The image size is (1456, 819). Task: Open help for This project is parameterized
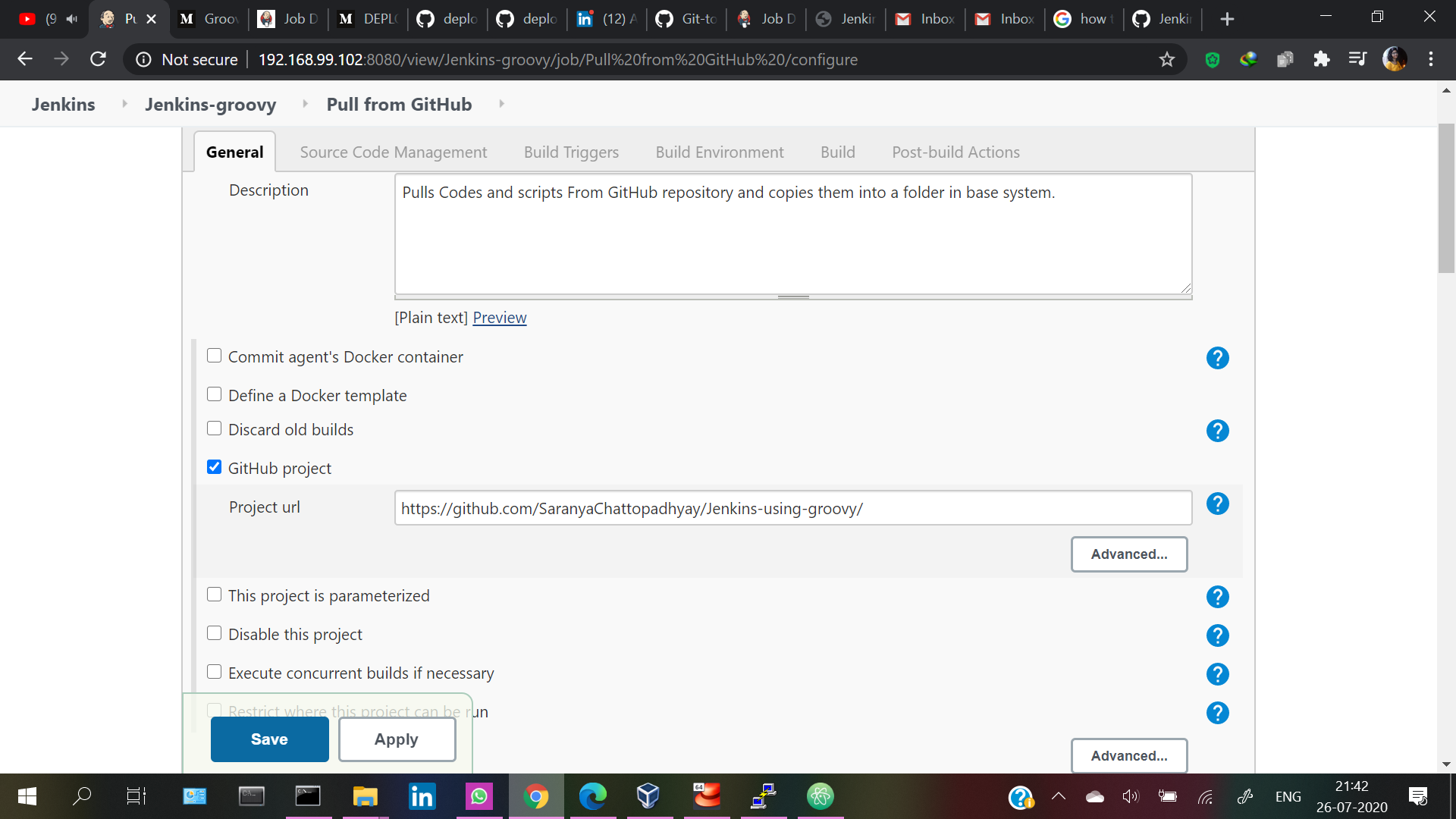click(x=1217, y=597)
